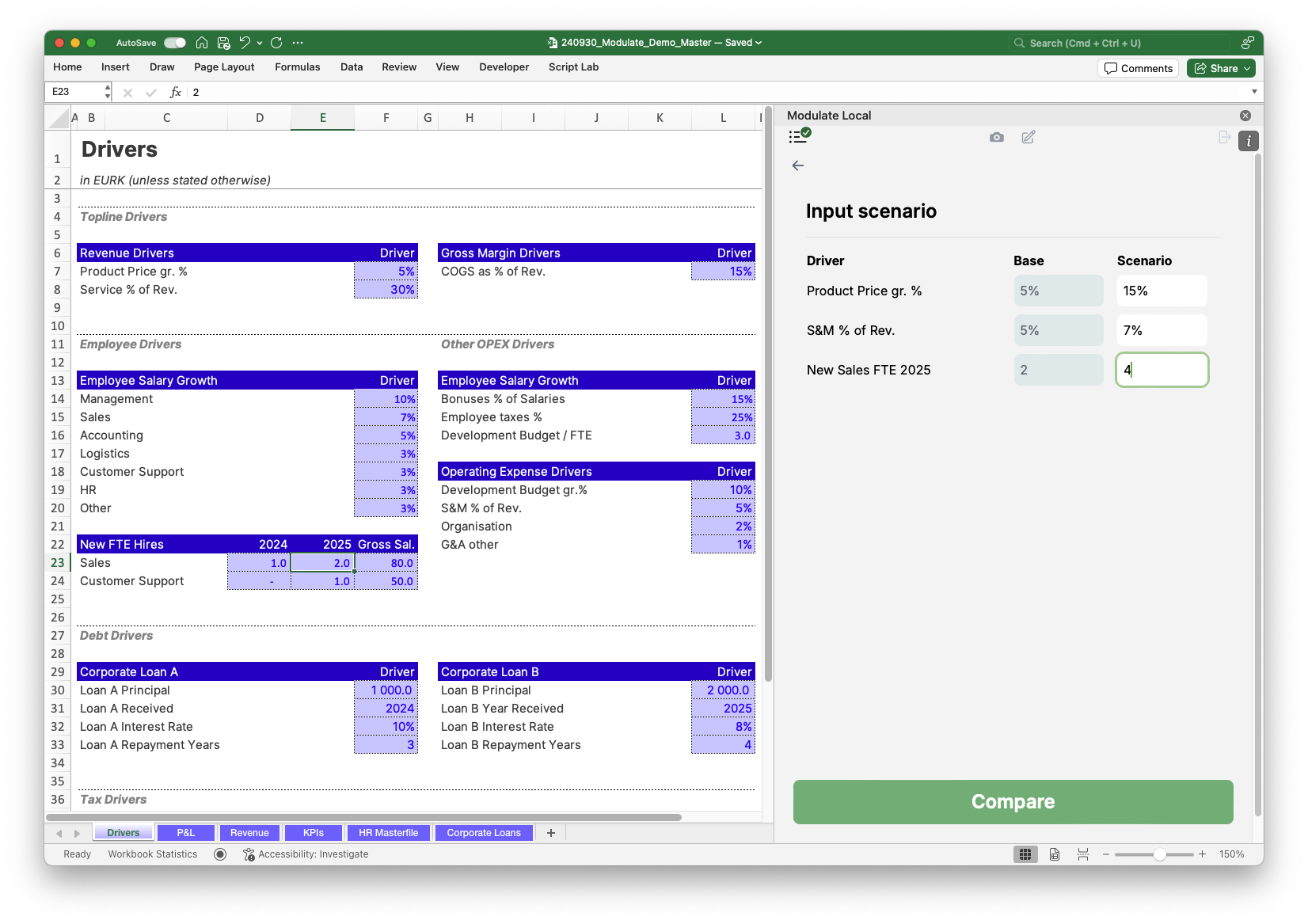This screenshot has width=1308, height=924.
Task: Select Sales 2024 hires cell with 1.0
Action: coord(259,563)
